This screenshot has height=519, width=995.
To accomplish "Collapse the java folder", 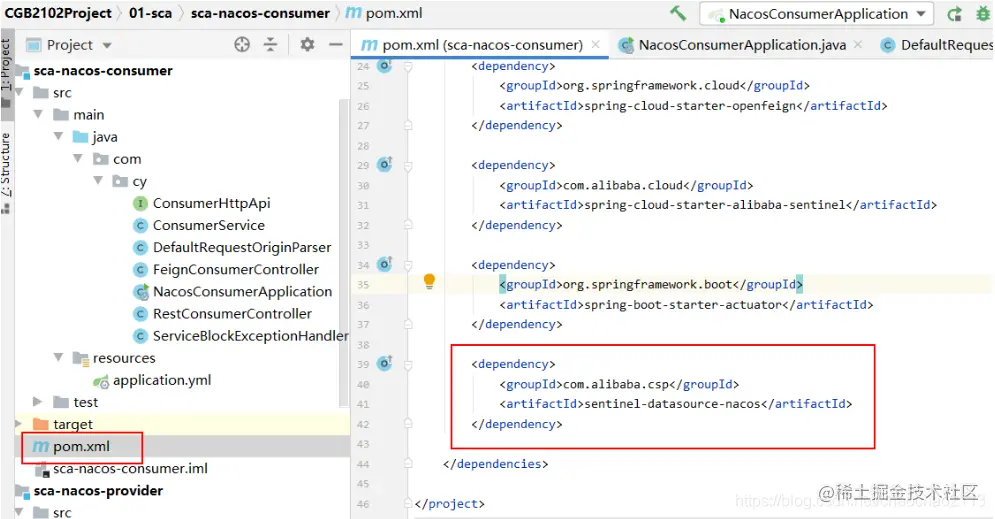I will click(x=58, y=137).
